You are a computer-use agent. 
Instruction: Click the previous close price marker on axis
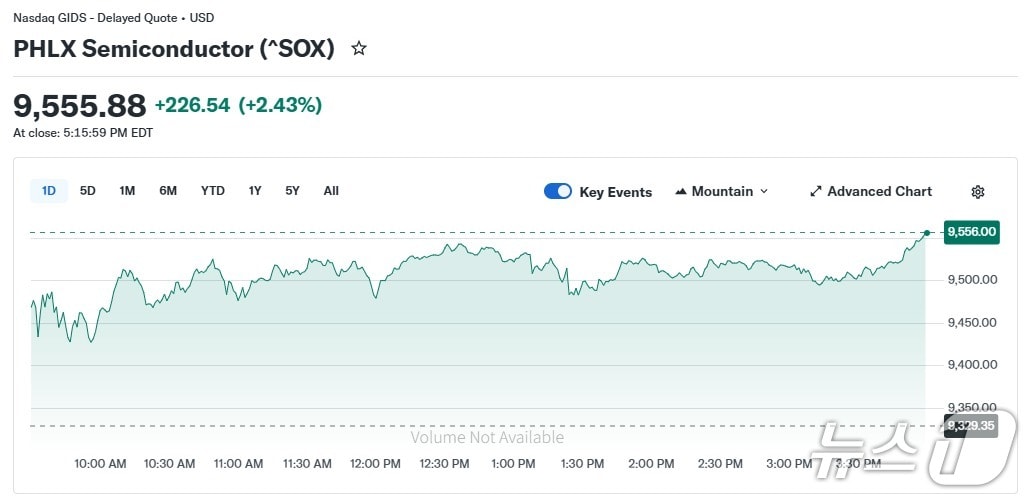tap(971, 426)
